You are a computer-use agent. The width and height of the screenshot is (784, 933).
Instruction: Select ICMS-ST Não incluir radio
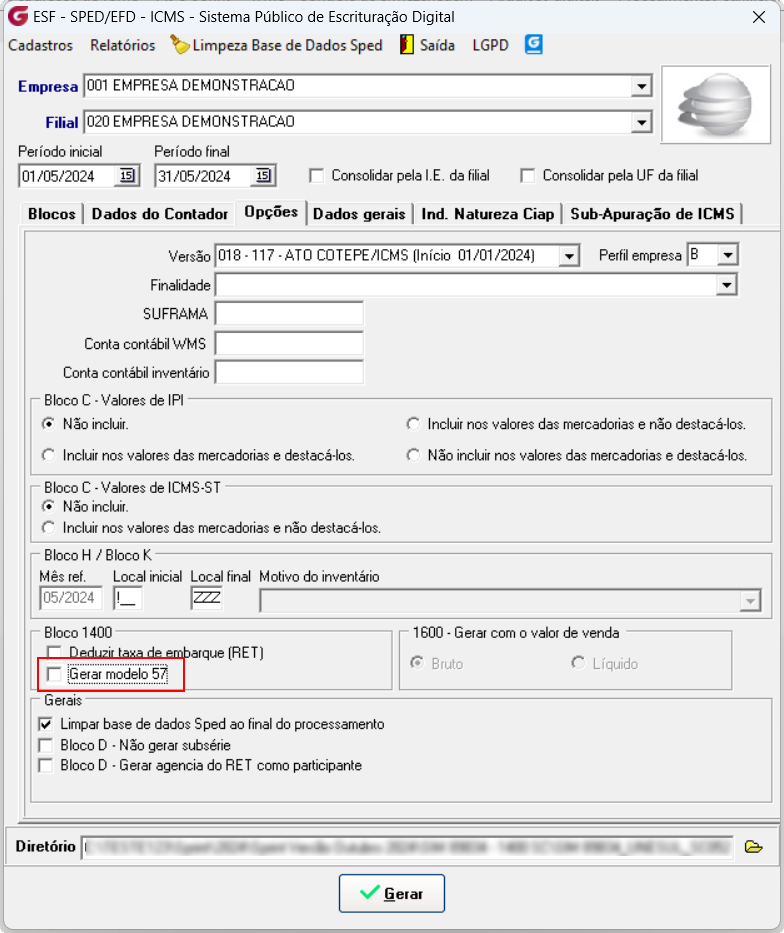coord(48,506)
